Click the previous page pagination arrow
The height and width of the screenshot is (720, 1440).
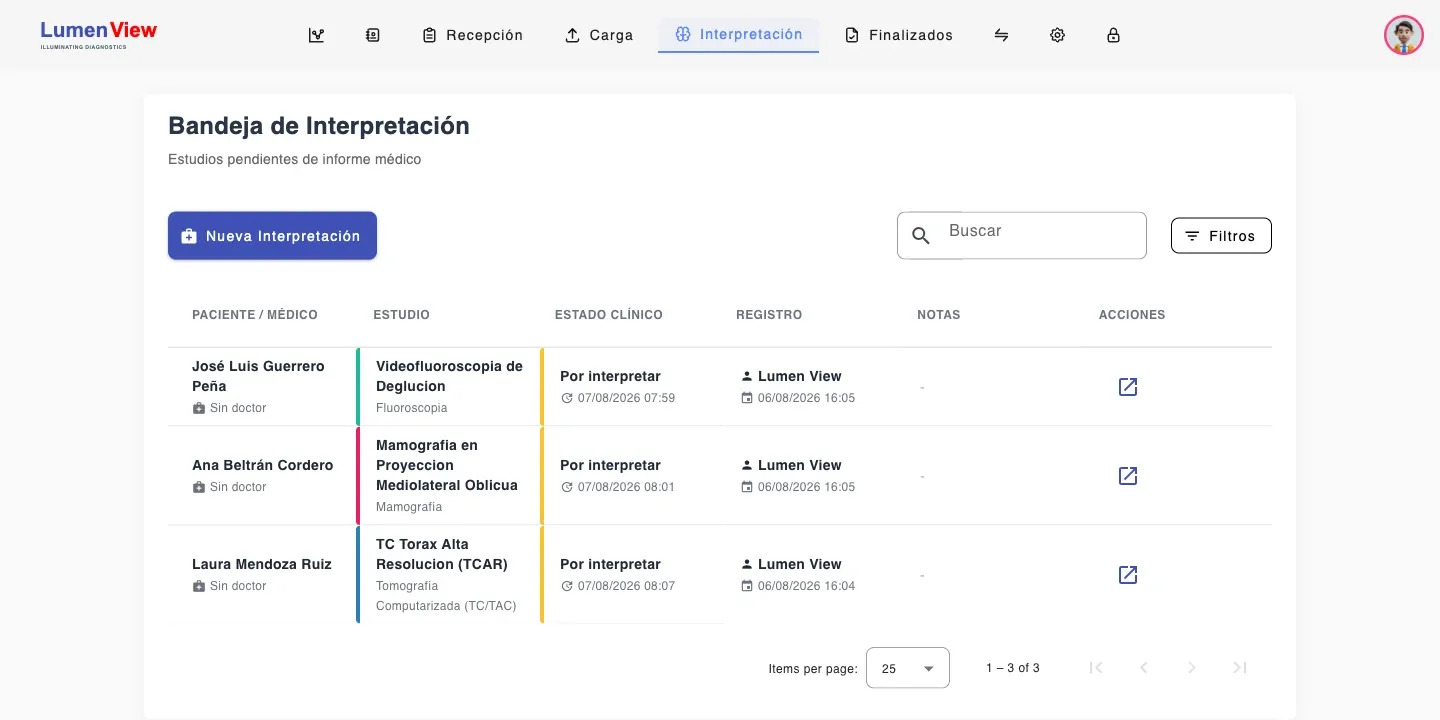[1144, 668]
